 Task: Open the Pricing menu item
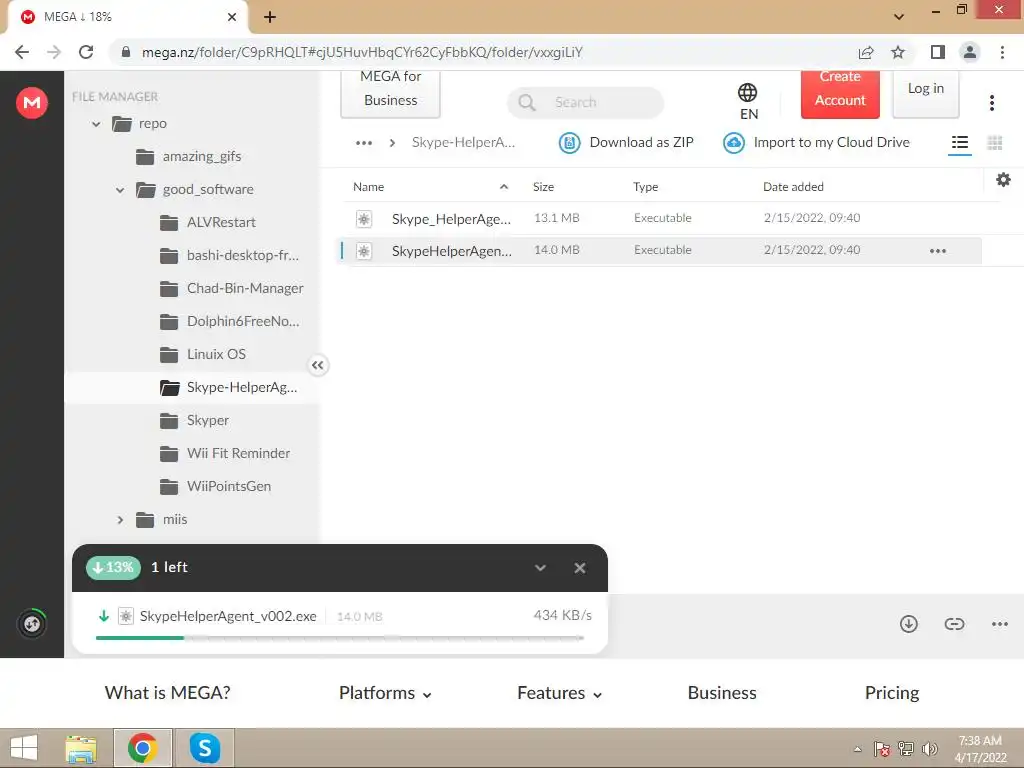point(891,693)
